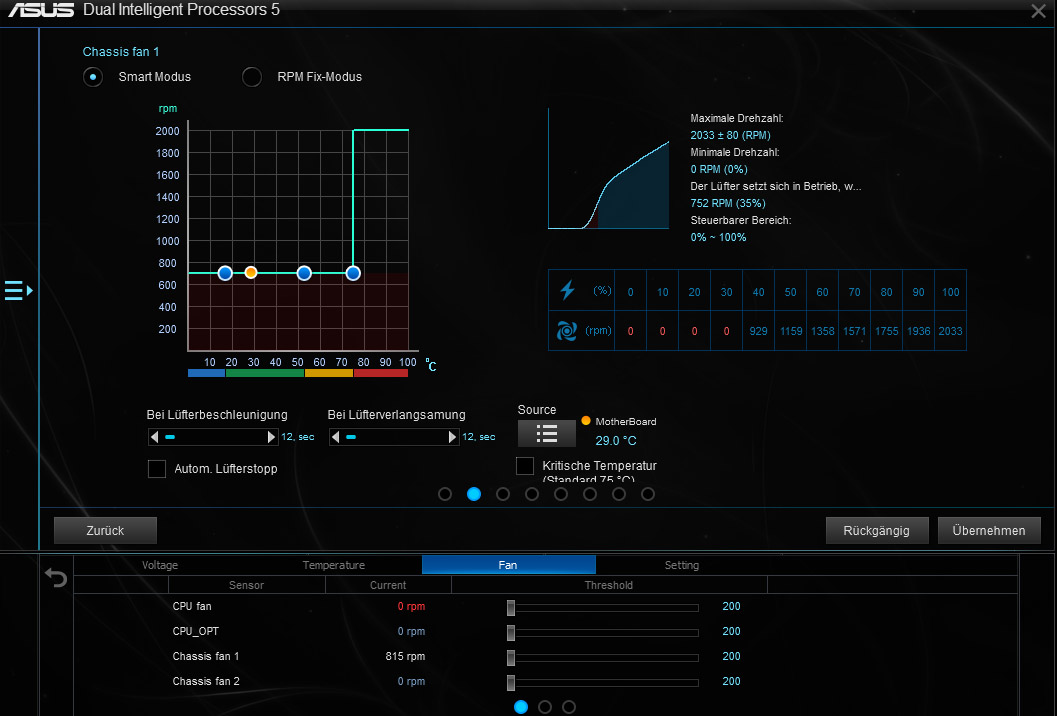Image resolution: width=1057 pixels, height=716 pixels.
Task: Click the Current column header
Action: tap(388, 585)
